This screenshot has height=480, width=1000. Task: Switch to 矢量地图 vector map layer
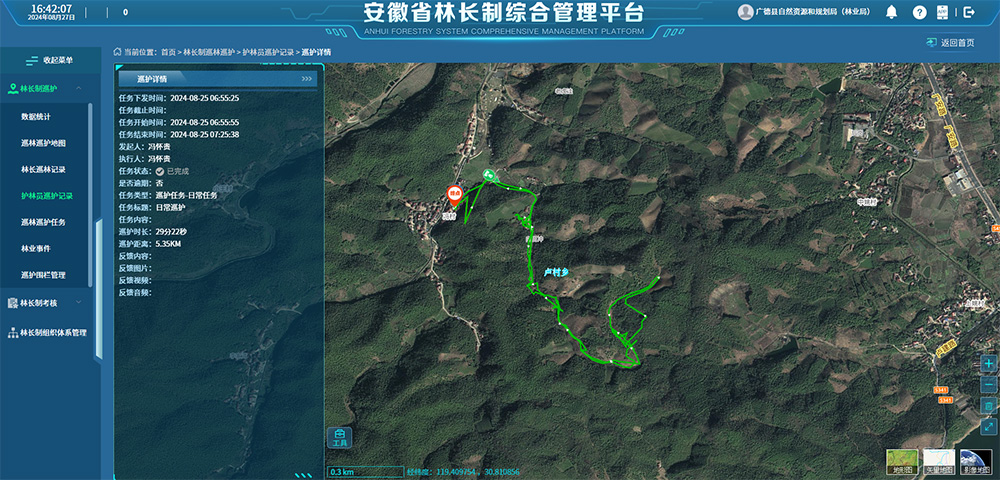pyautogui.click(x=938, y=460)
